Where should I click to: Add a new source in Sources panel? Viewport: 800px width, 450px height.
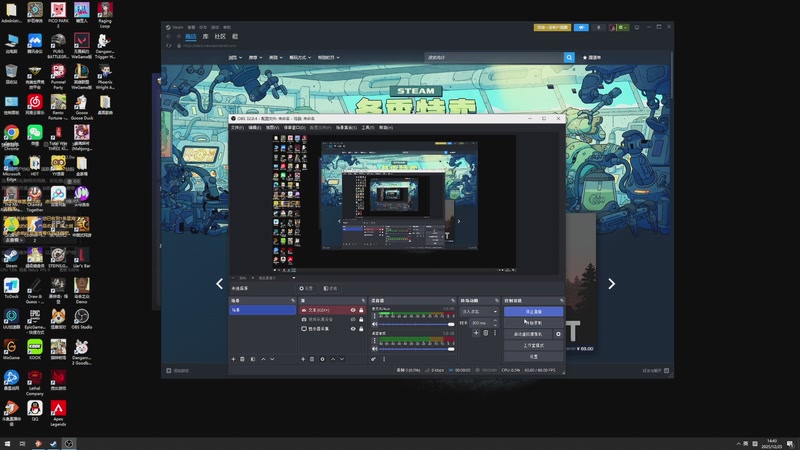pos(303,359)
